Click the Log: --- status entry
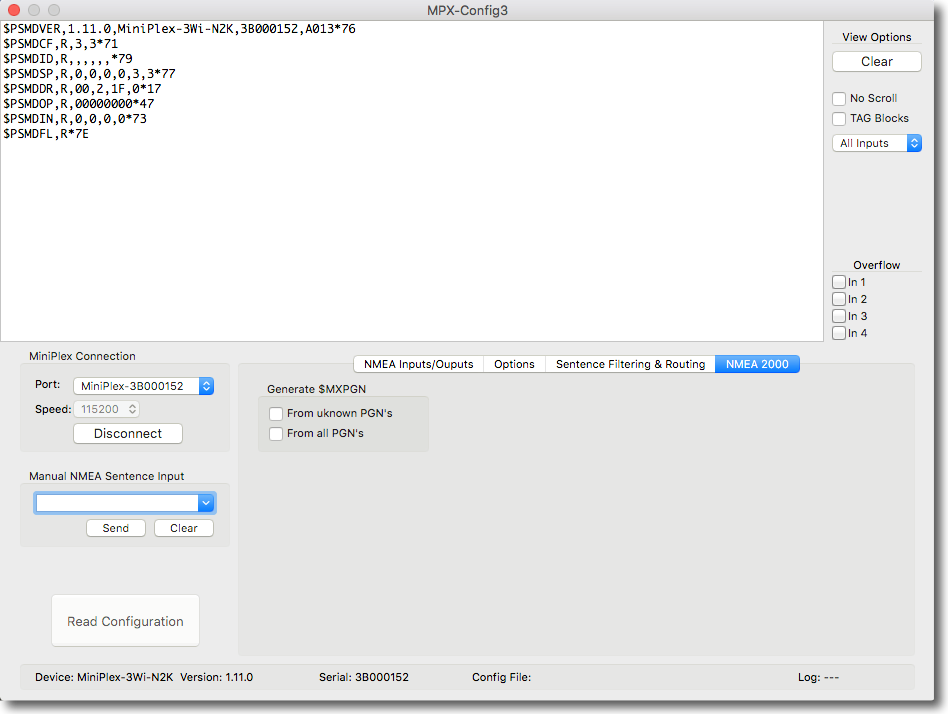Screen dimensions: 948x714 818,677
